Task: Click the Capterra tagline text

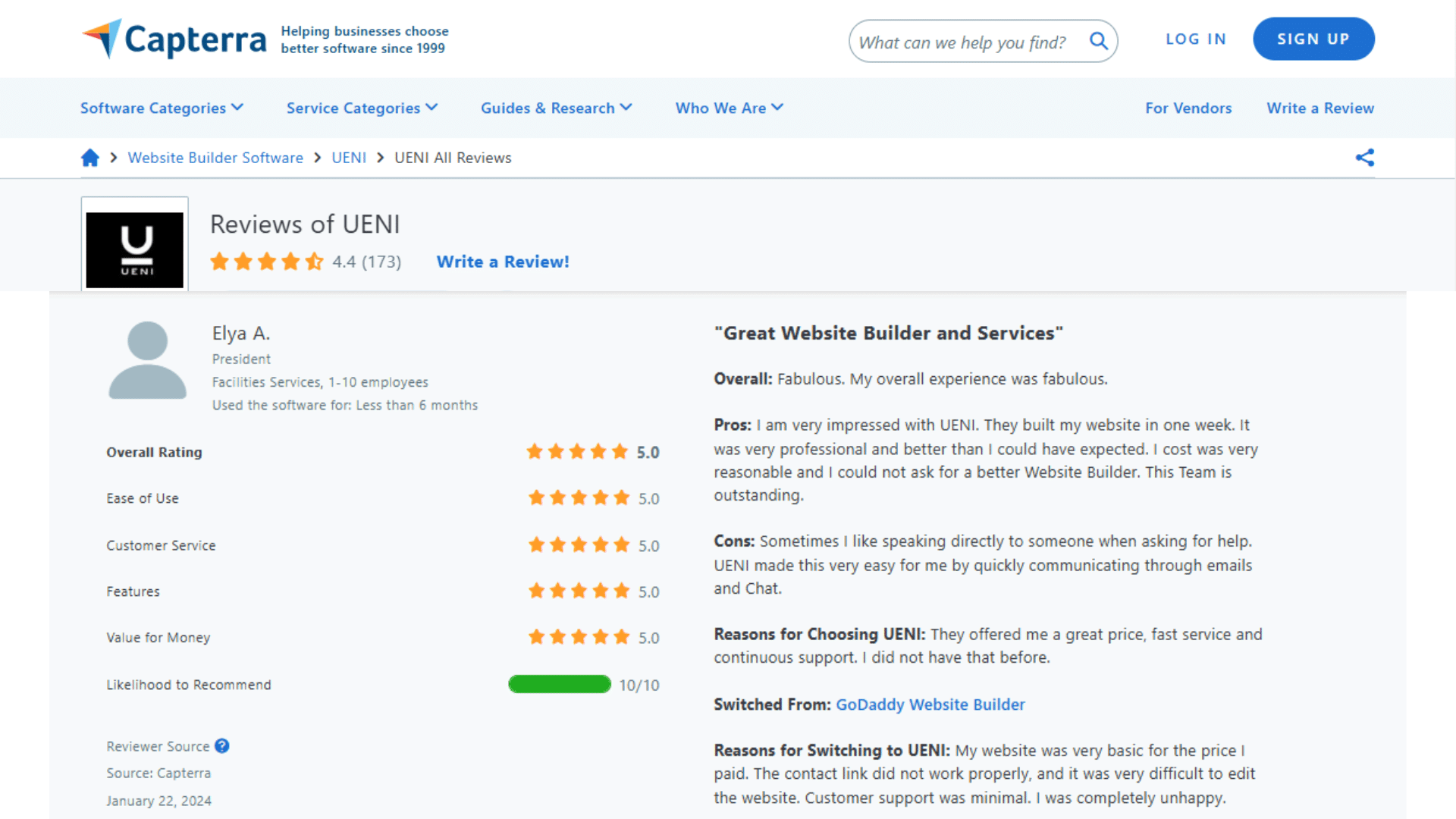Action: (x=365, y=39)
